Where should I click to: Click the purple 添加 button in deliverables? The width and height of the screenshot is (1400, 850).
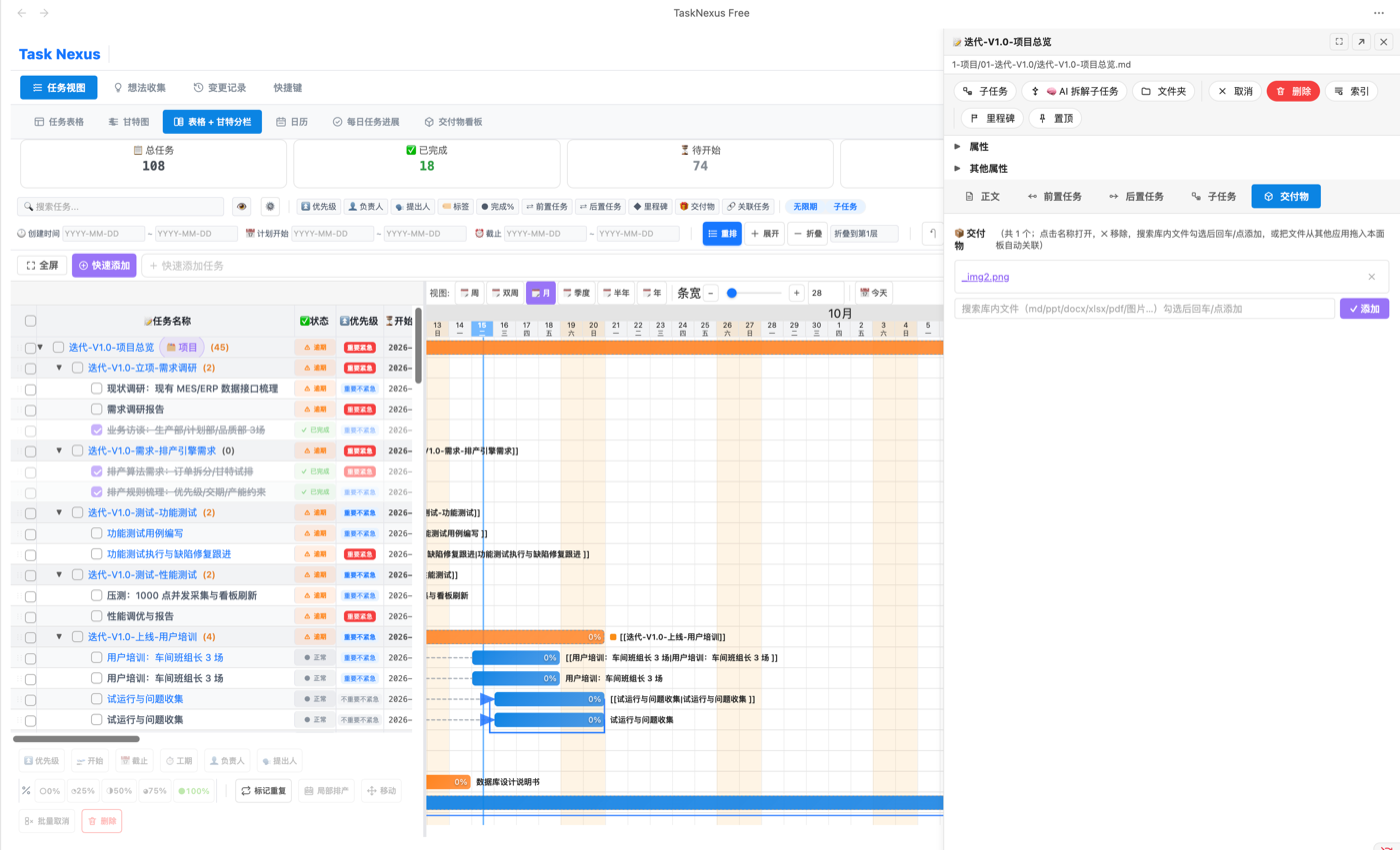[1364, 309]
